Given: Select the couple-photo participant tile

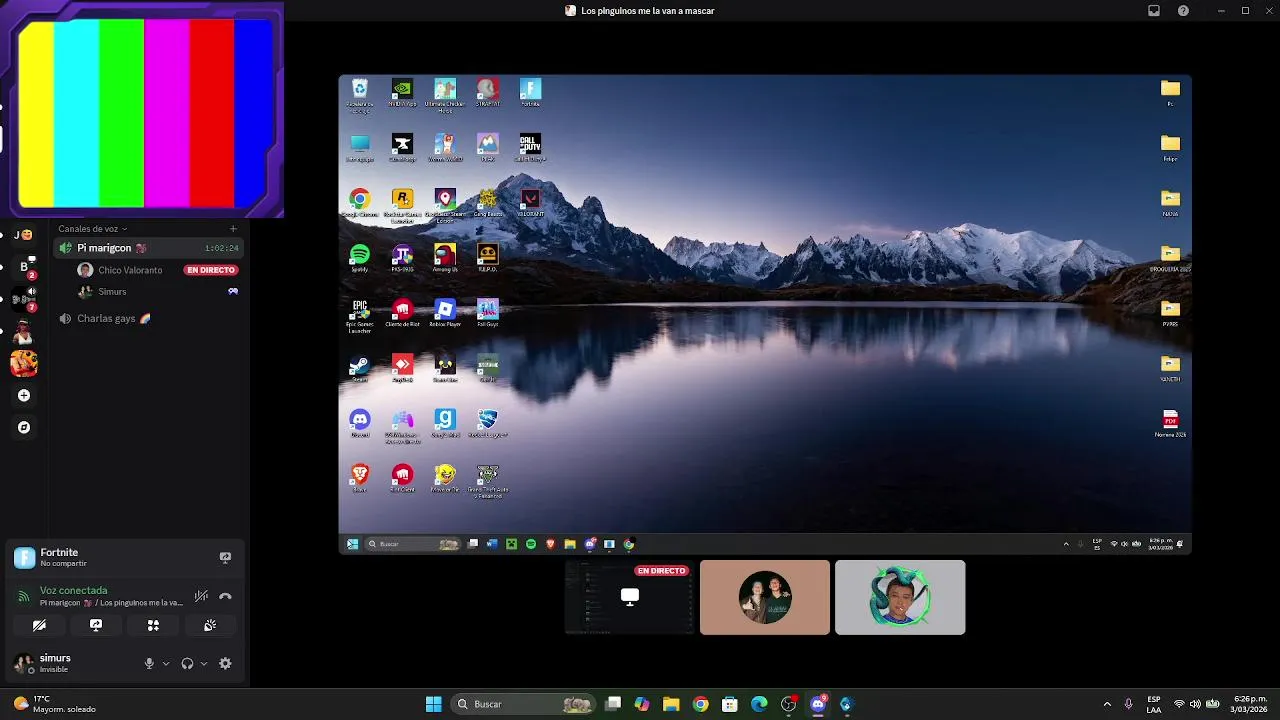Looking at the screenshot, I should (x=765, y=597).
